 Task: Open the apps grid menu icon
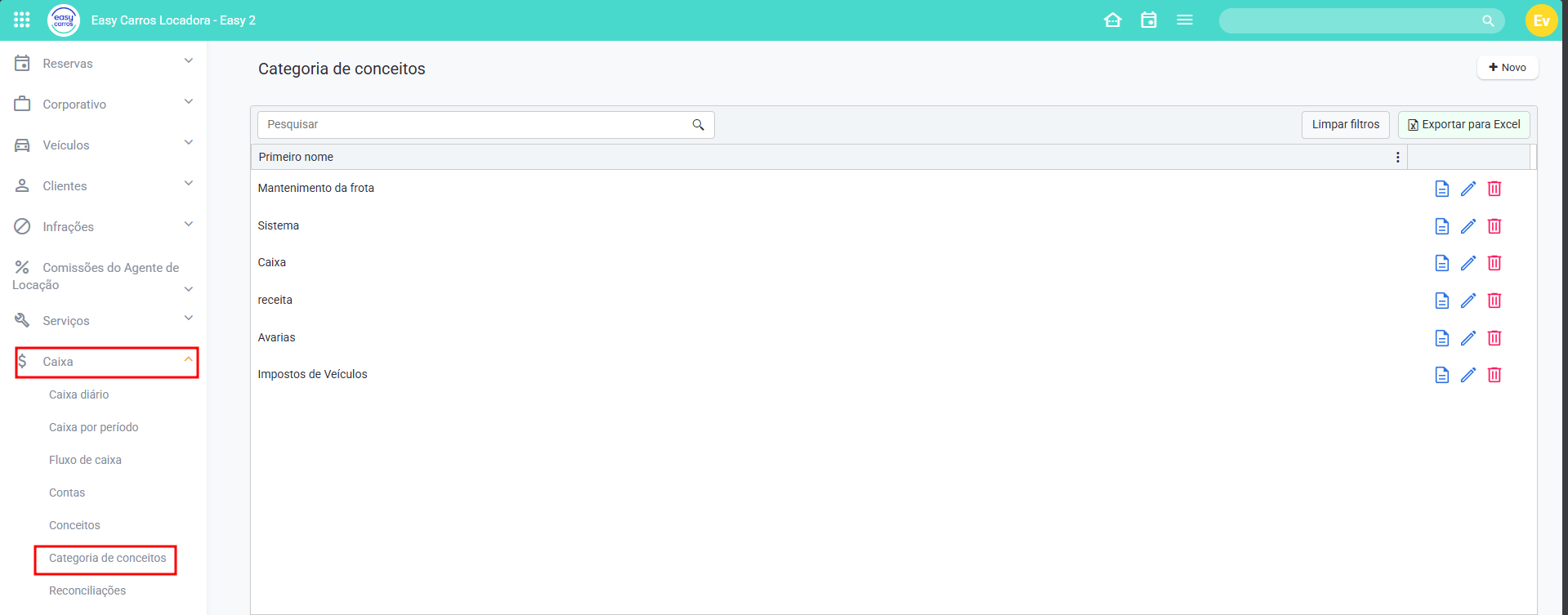tap(22, 20)
